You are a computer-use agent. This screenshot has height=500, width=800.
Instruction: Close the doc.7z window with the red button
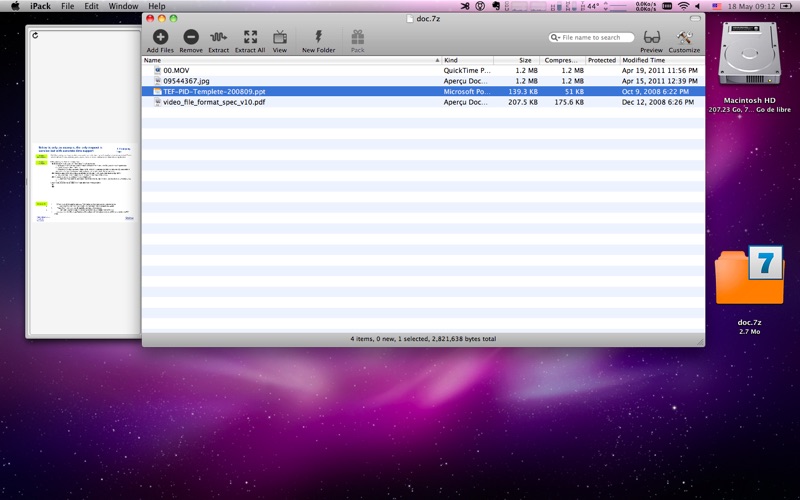[150, 18]
